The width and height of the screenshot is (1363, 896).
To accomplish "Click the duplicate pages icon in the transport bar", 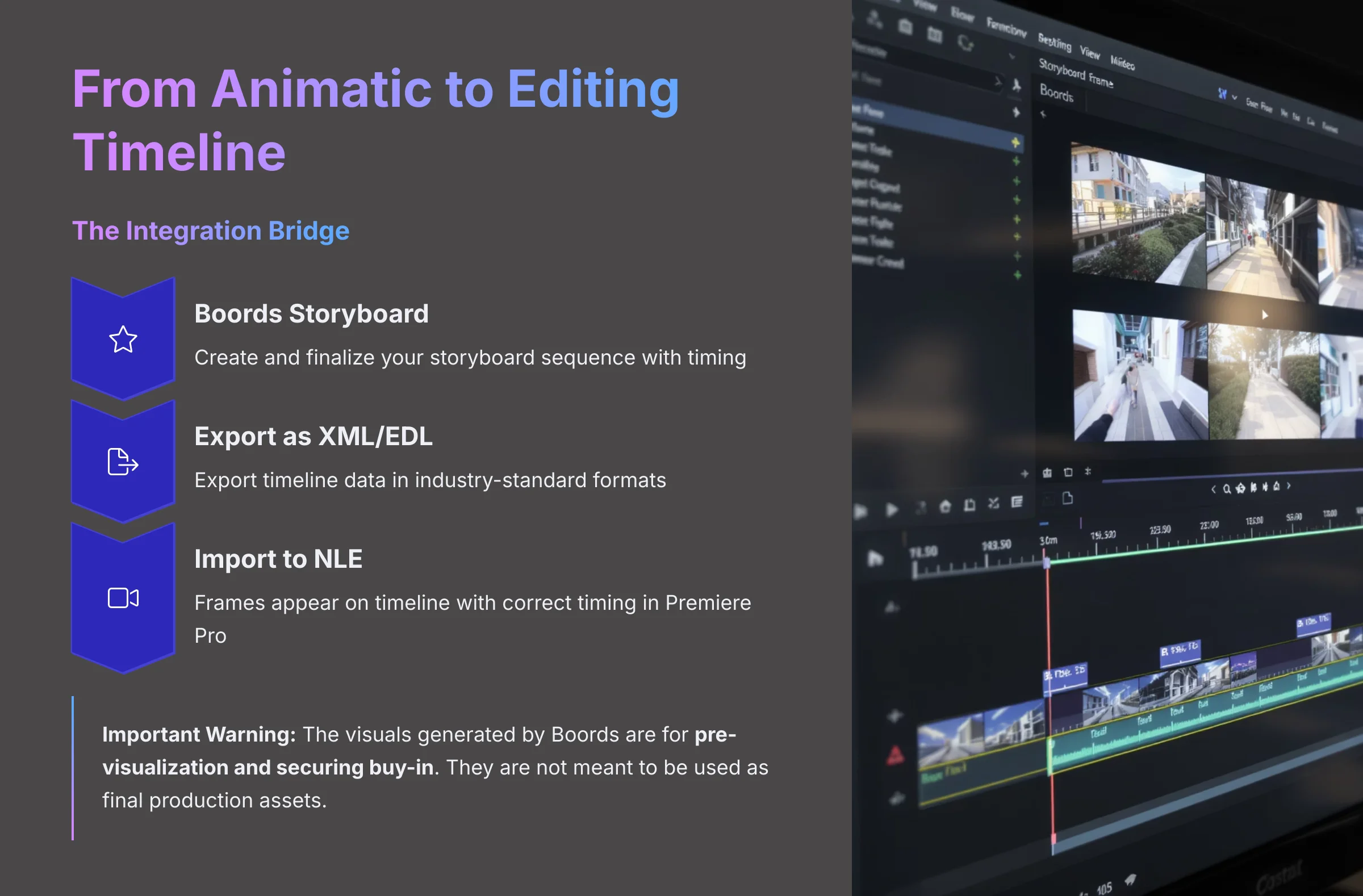I will click(969, 505).
